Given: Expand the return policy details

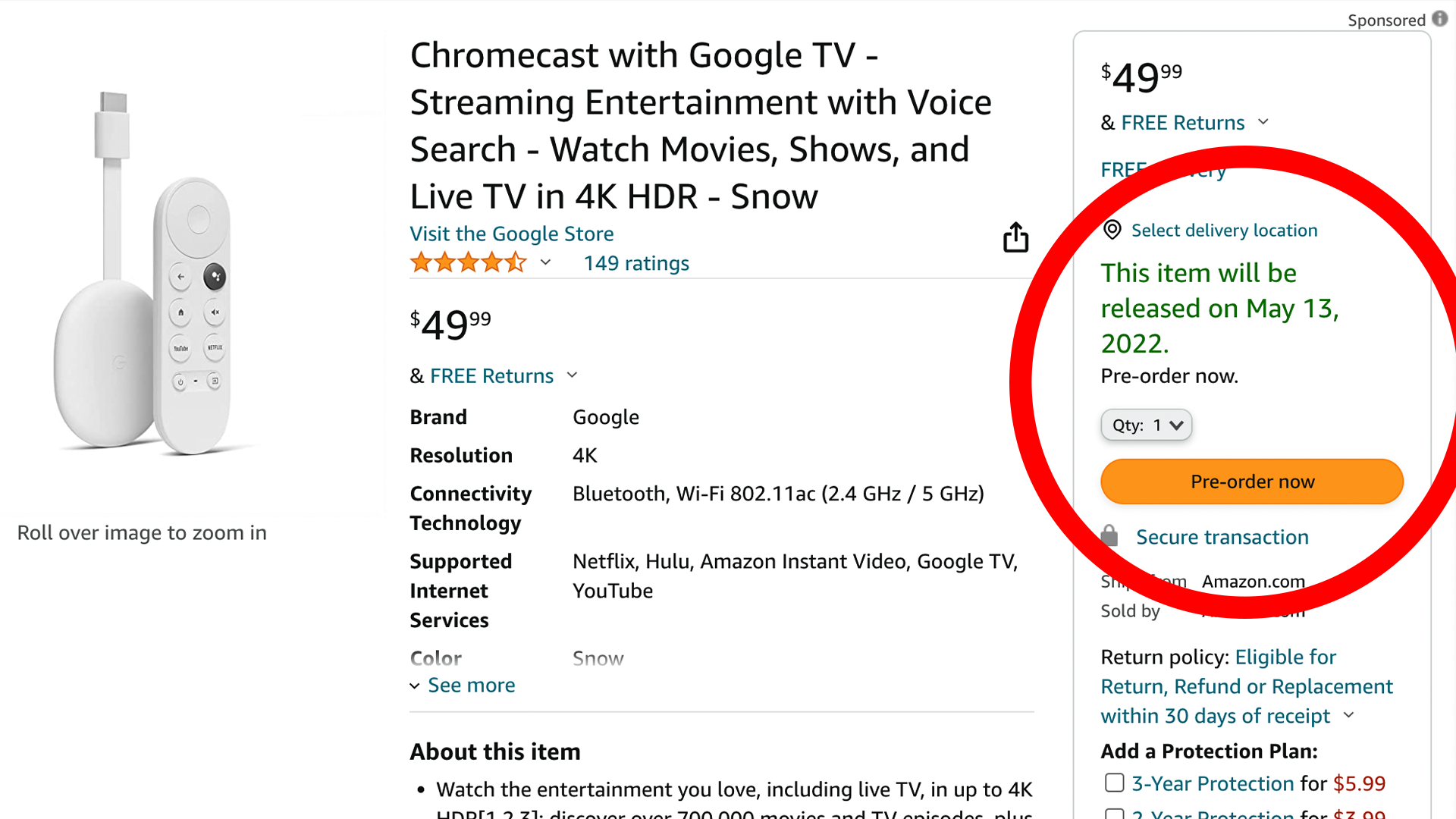Looking at the screenshot, I should [x=1349, y=716].
